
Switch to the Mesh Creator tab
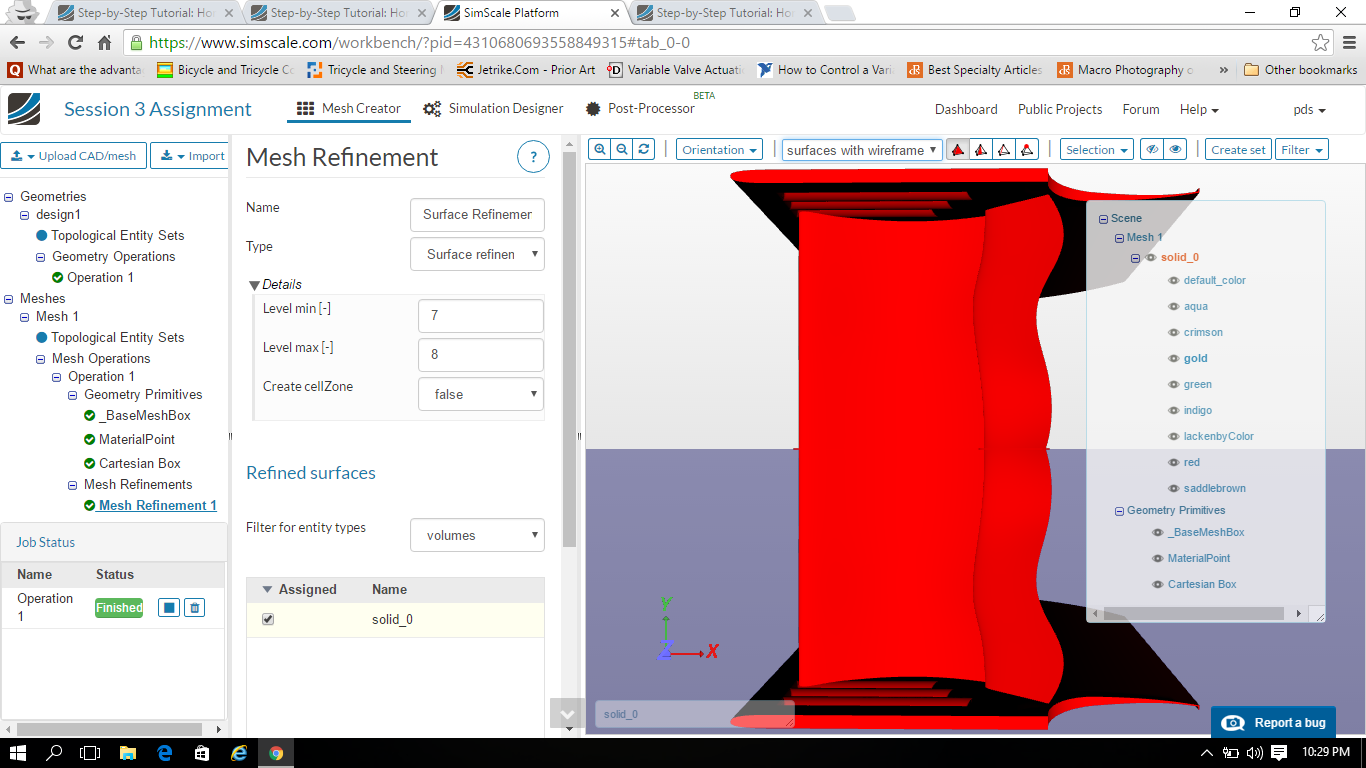point(349,109)
